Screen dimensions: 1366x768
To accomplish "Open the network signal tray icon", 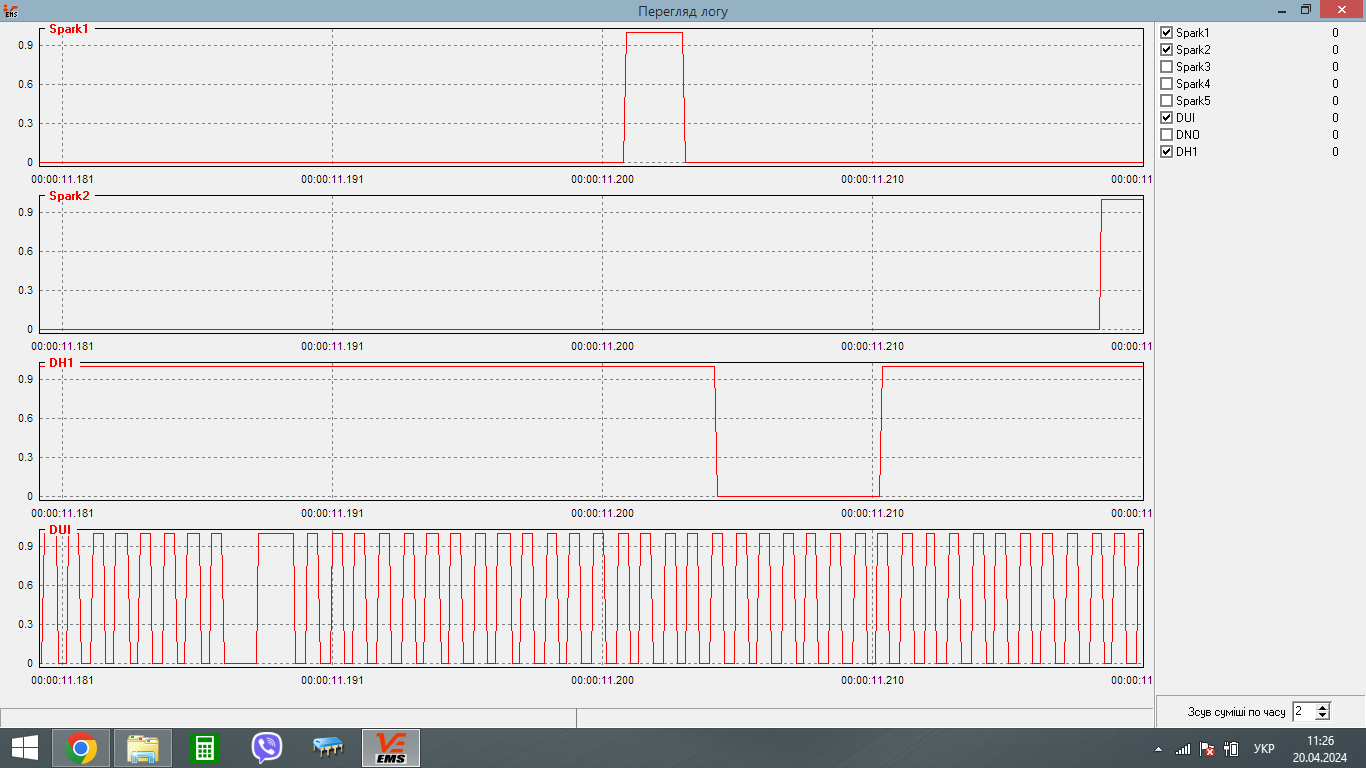I will pyautogui.click(x=1183, y=749).
